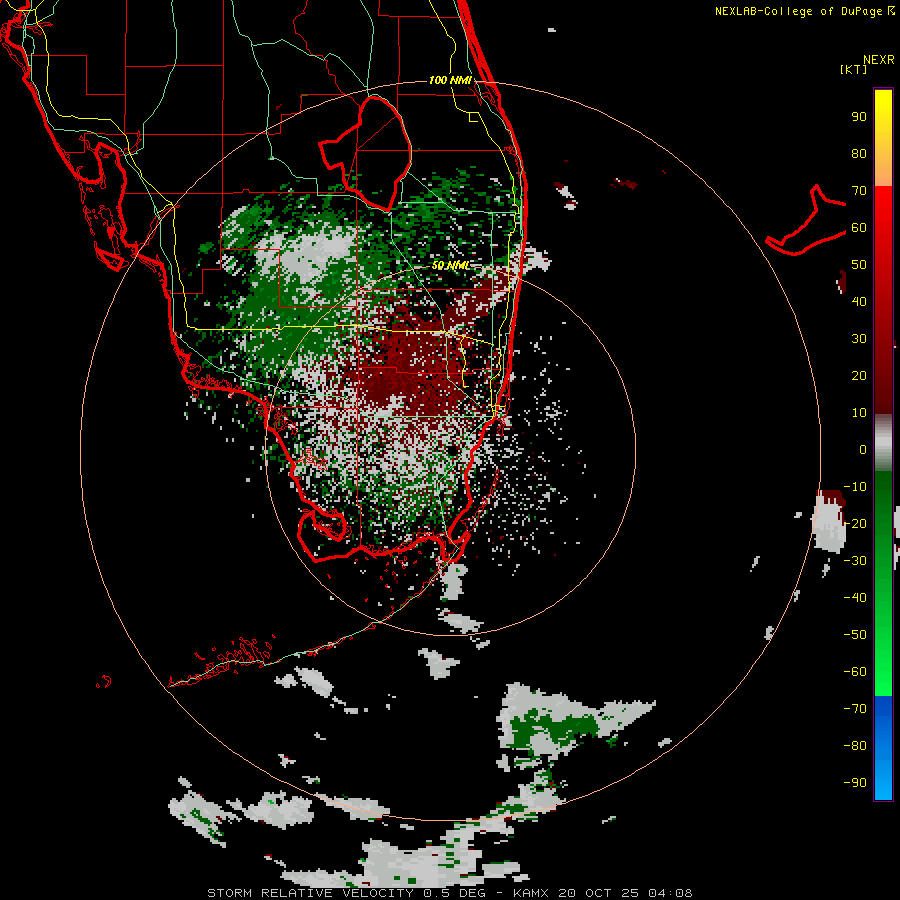Click the yellow top segment of the color bar
Screen dimensions: 900x900
(883, 138)
